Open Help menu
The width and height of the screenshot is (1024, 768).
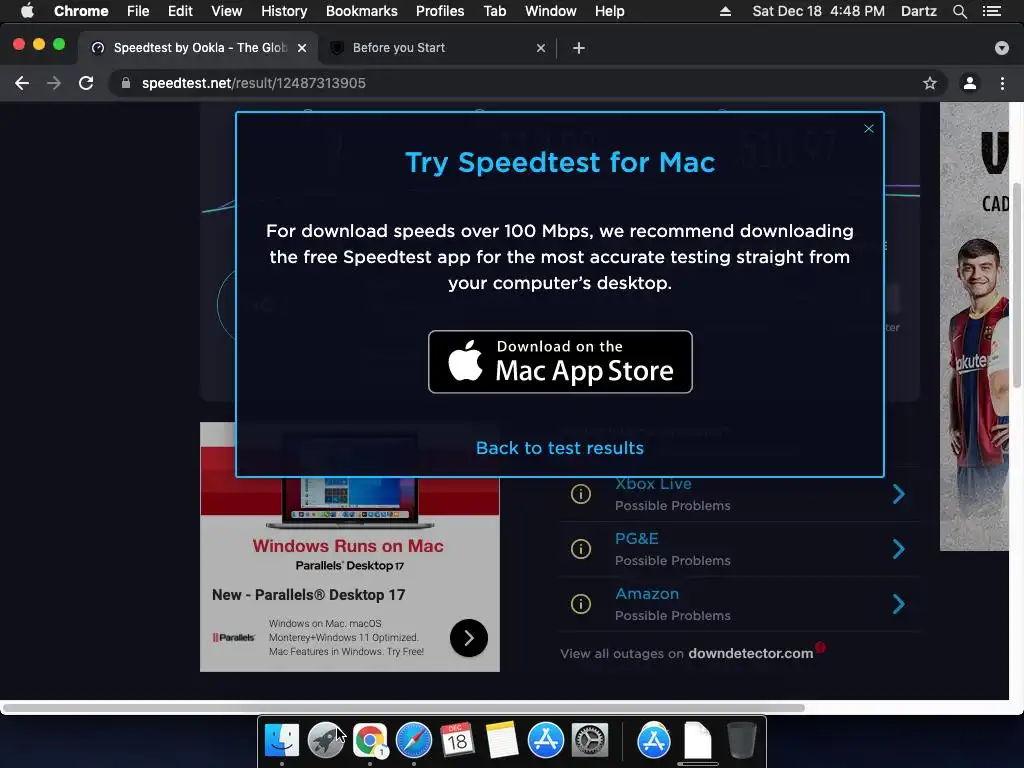609,11
